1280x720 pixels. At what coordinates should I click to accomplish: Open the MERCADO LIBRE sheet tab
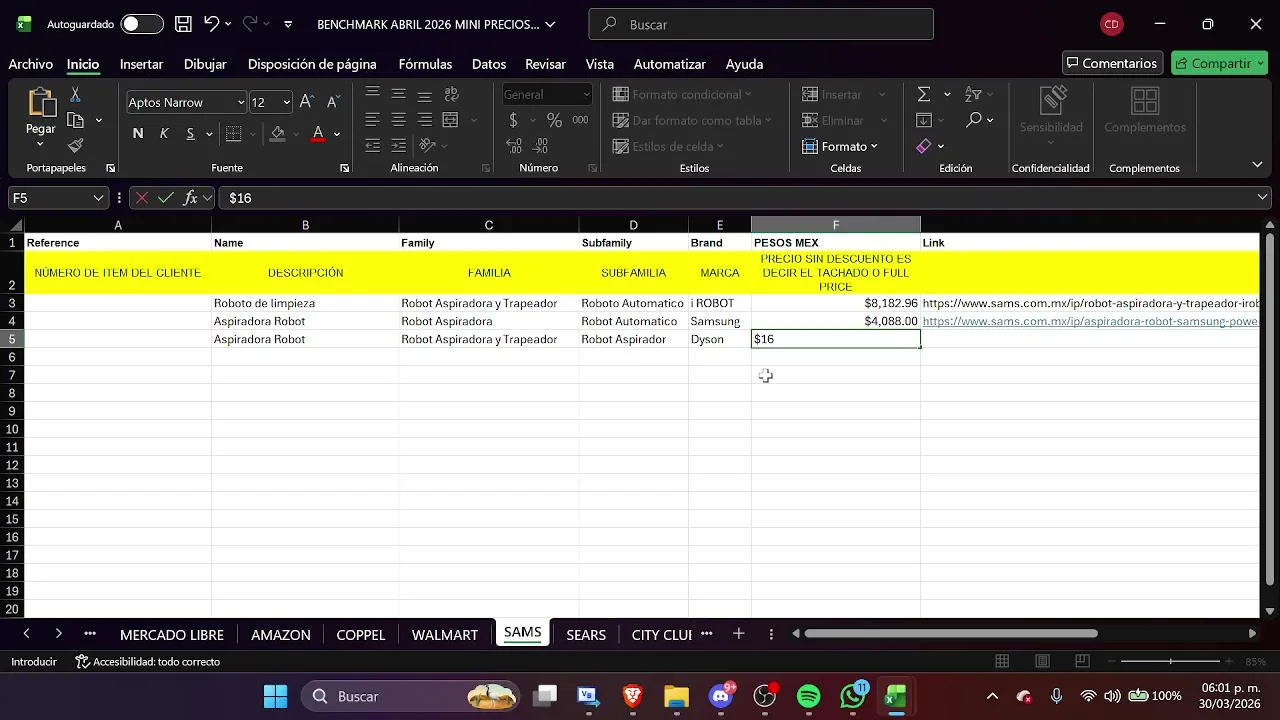172,635
